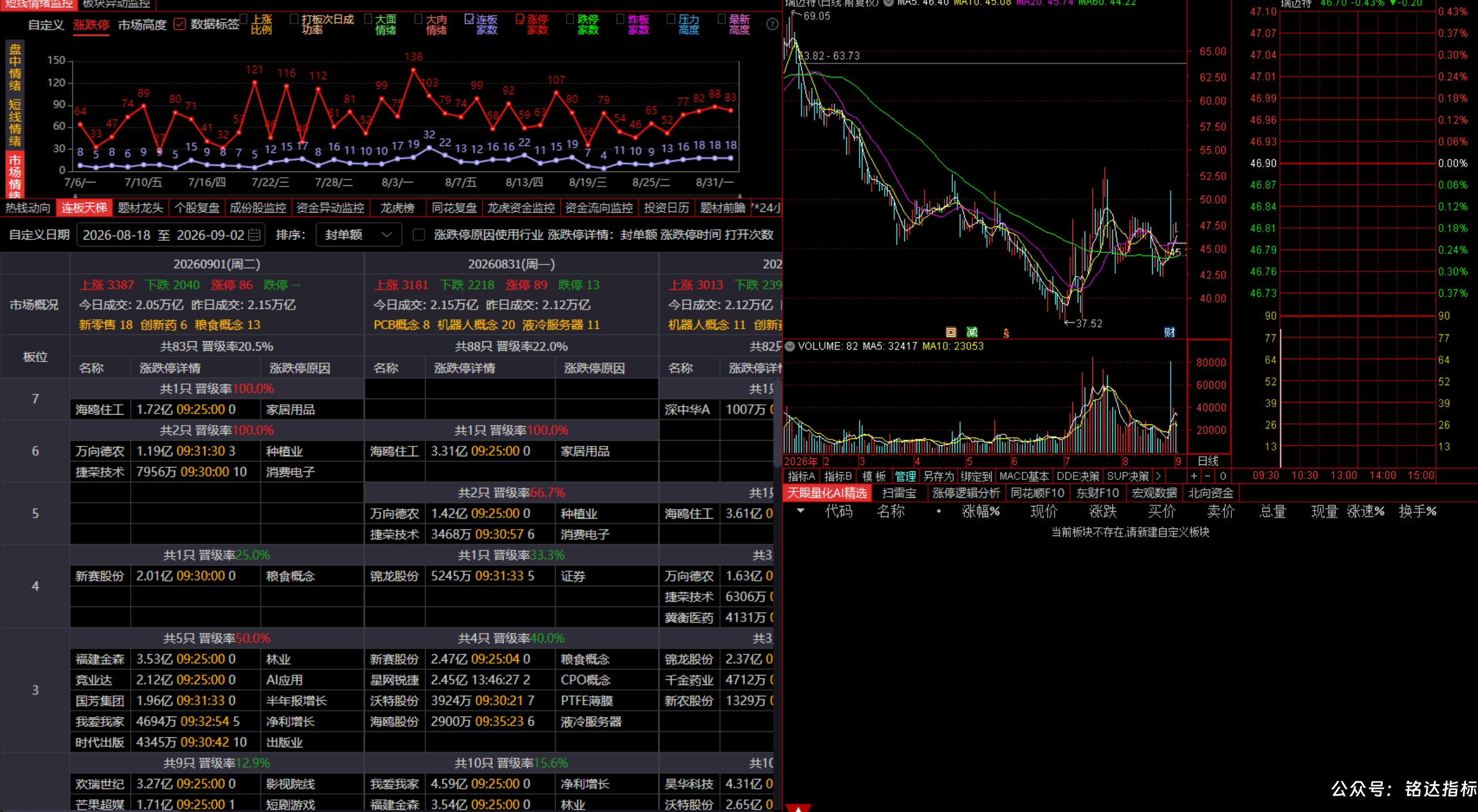Click the custom date range input field

(x=170, y=234)
